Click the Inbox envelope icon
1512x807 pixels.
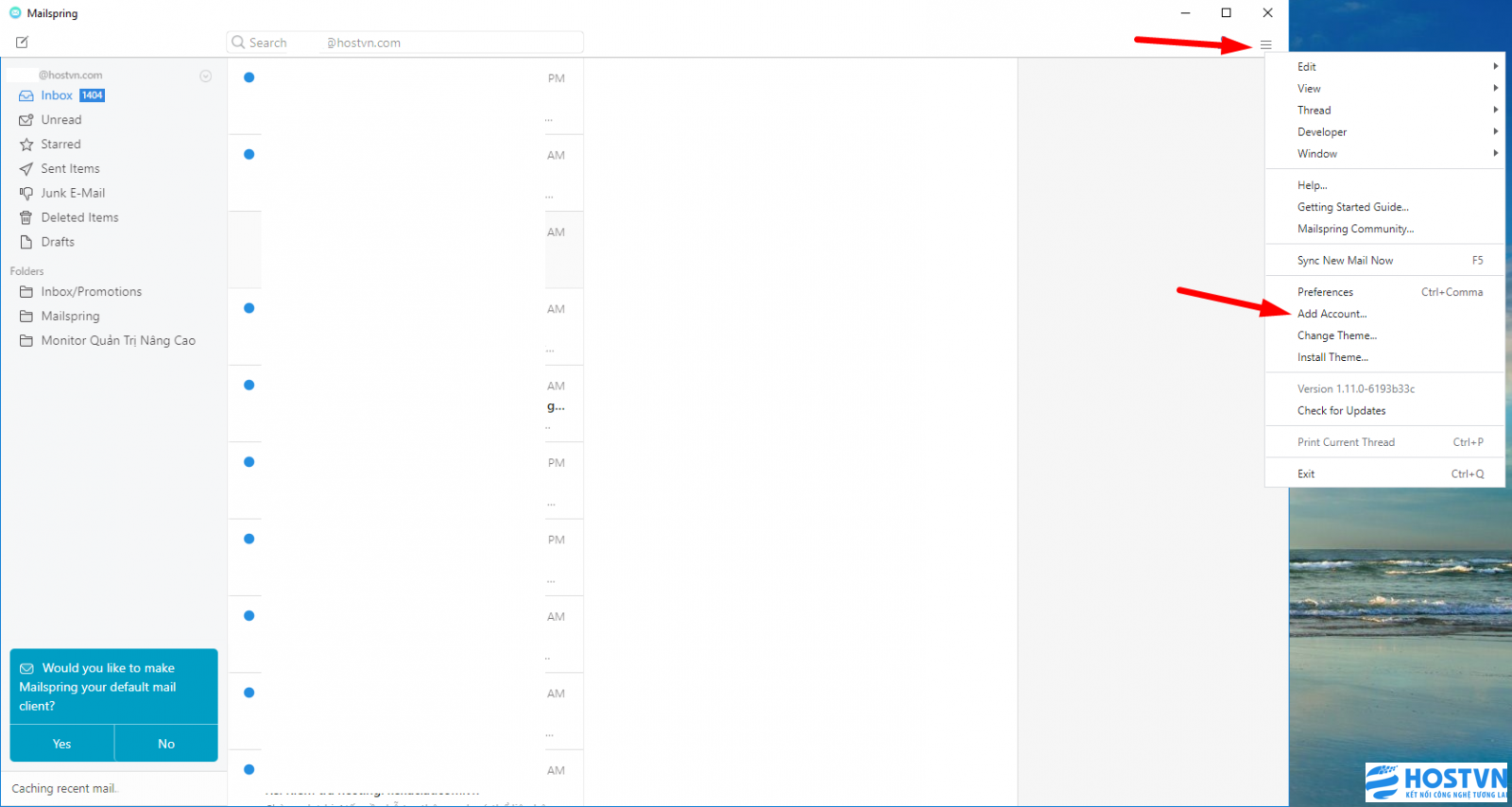pyautogui.click(x=26, y=95)
